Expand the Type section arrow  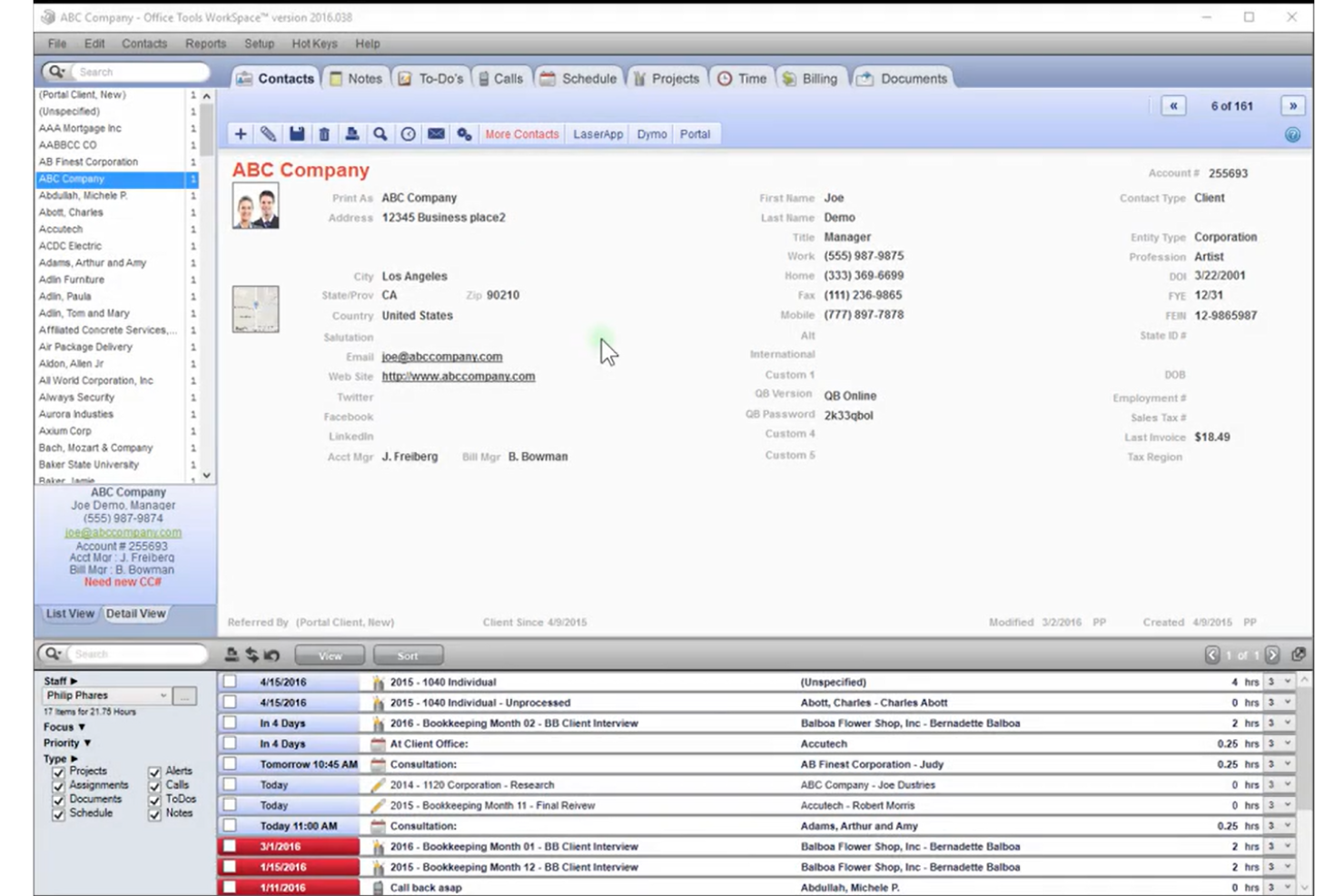74,758
